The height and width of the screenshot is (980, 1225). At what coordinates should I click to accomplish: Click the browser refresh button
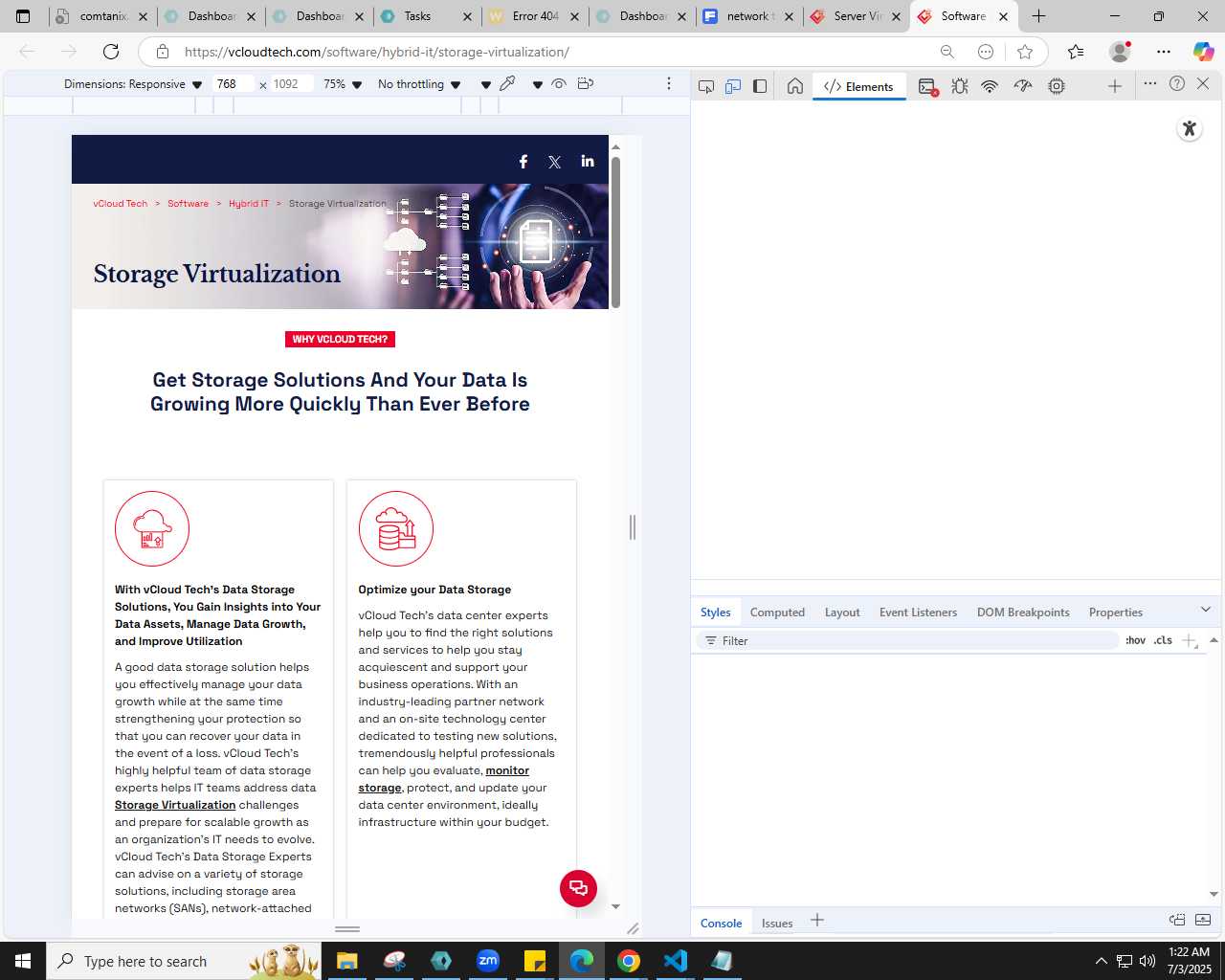click(111, 52)
